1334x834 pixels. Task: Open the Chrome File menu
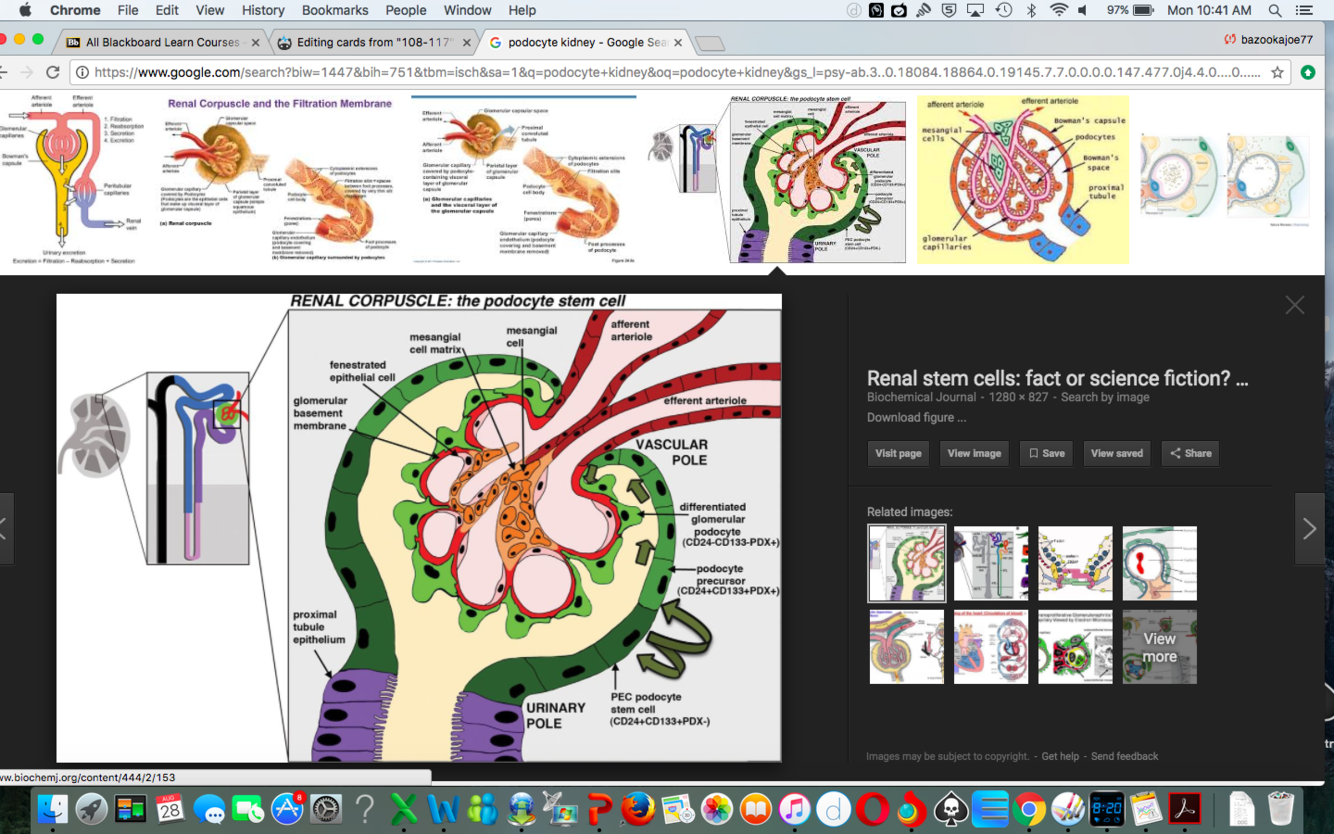128,10
